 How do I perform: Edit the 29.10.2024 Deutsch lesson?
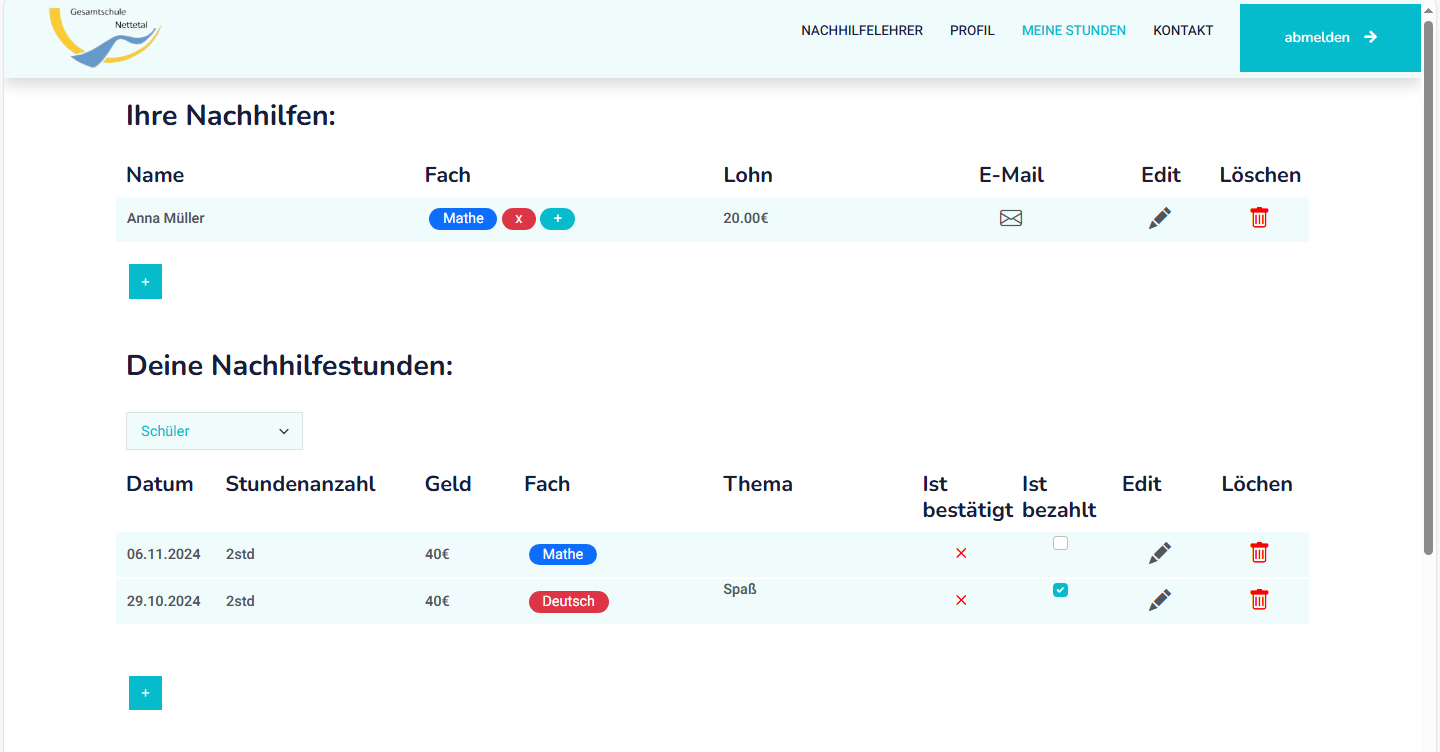point(1159,600)
